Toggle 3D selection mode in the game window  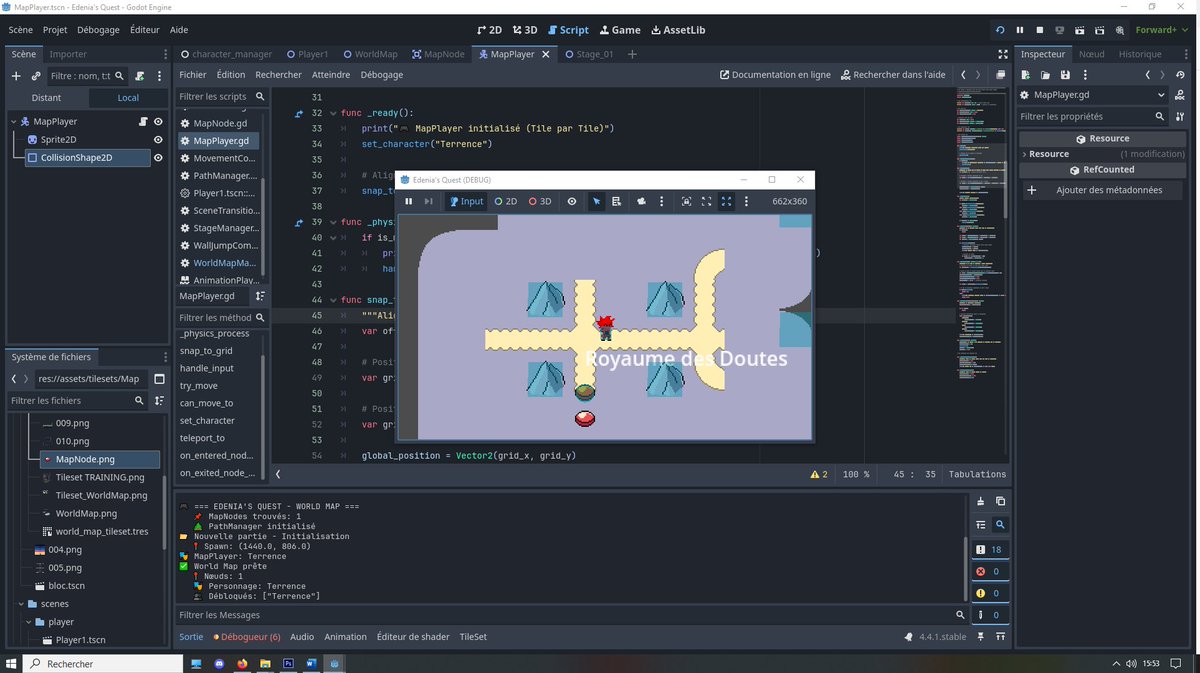pos(540,201)
